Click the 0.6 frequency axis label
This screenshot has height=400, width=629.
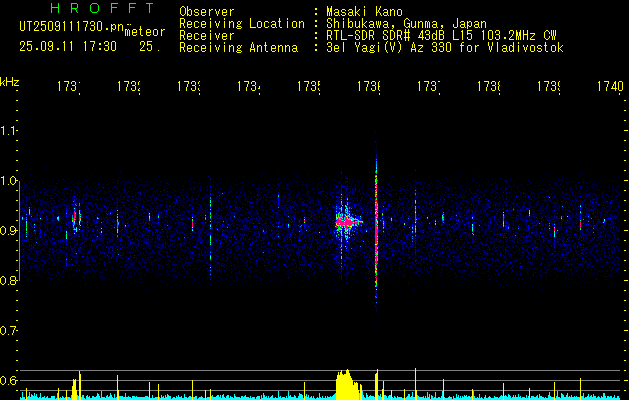(8, 380)
